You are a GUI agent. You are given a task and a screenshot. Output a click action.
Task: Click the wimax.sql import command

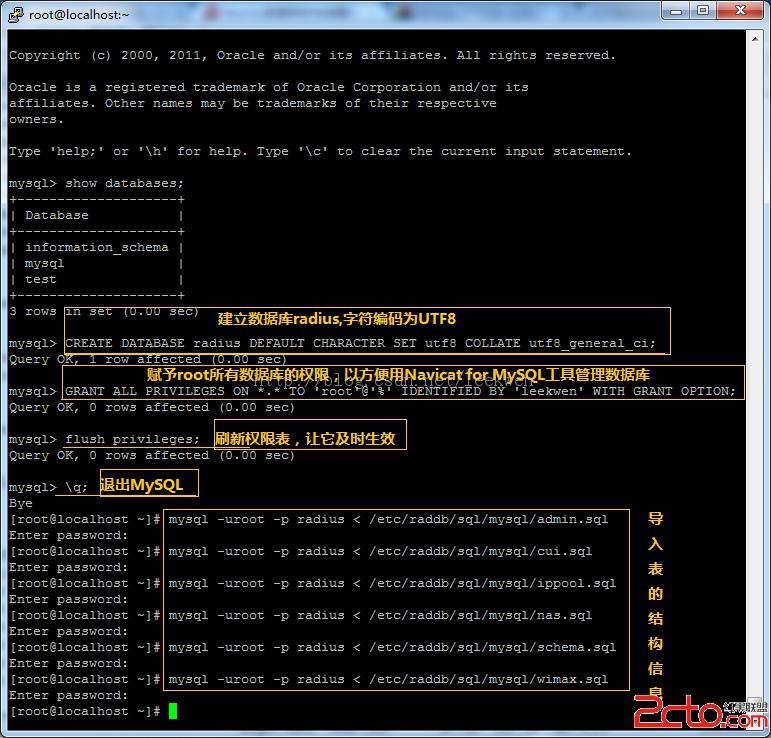pos(388,679)
